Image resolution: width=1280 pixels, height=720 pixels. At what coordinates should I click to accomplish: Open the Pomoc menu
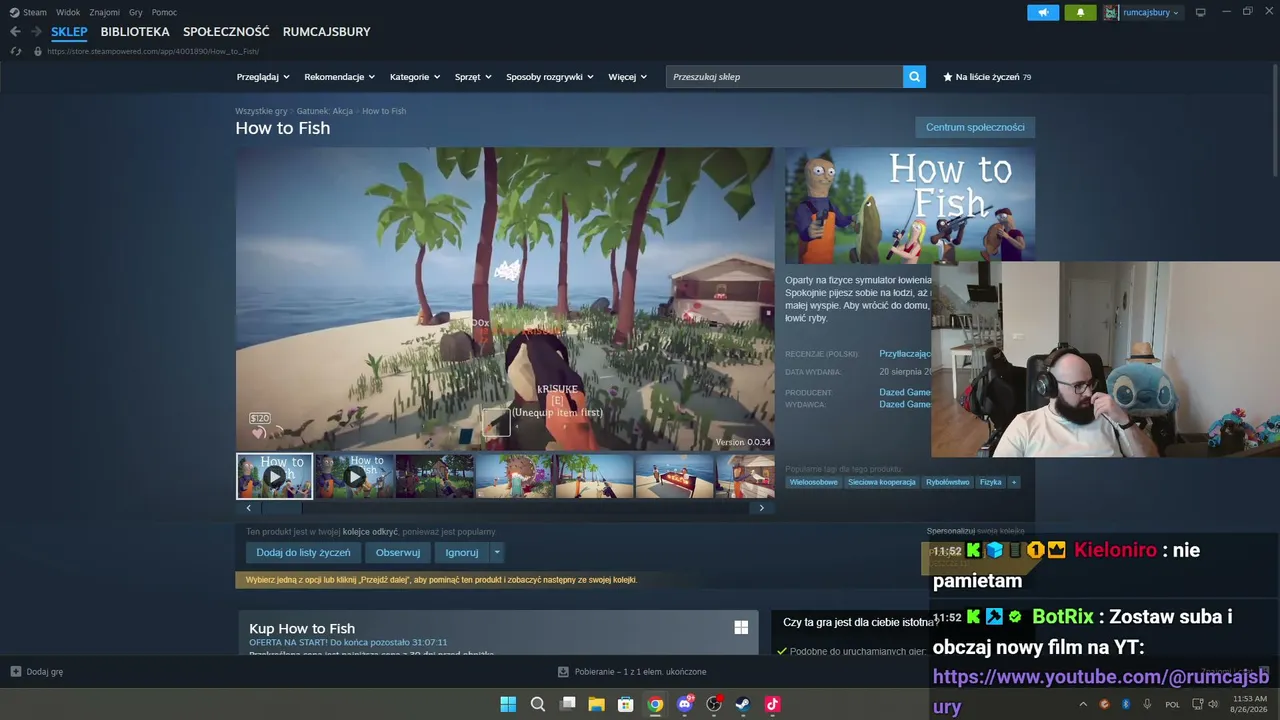[x=164, y=12]
